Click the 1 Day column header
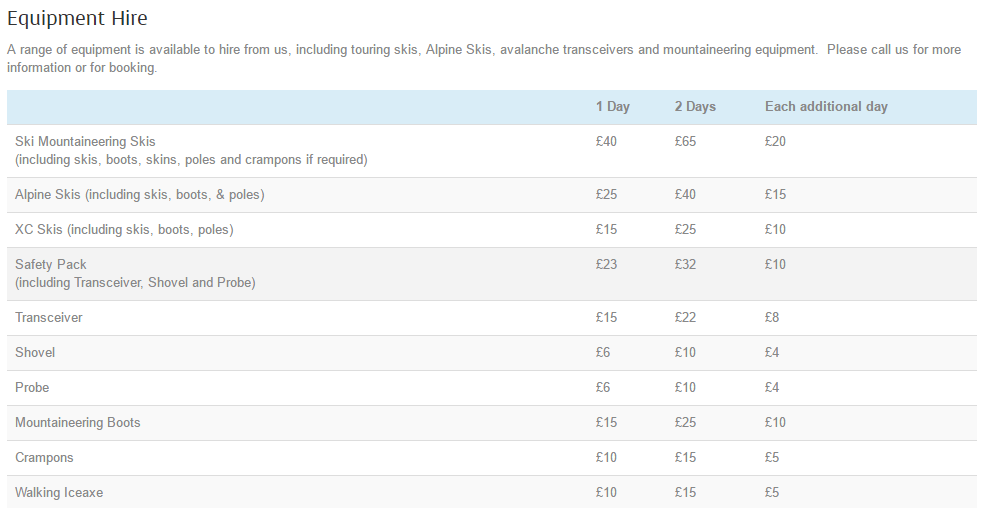The image size is (987, 508). 613,107
